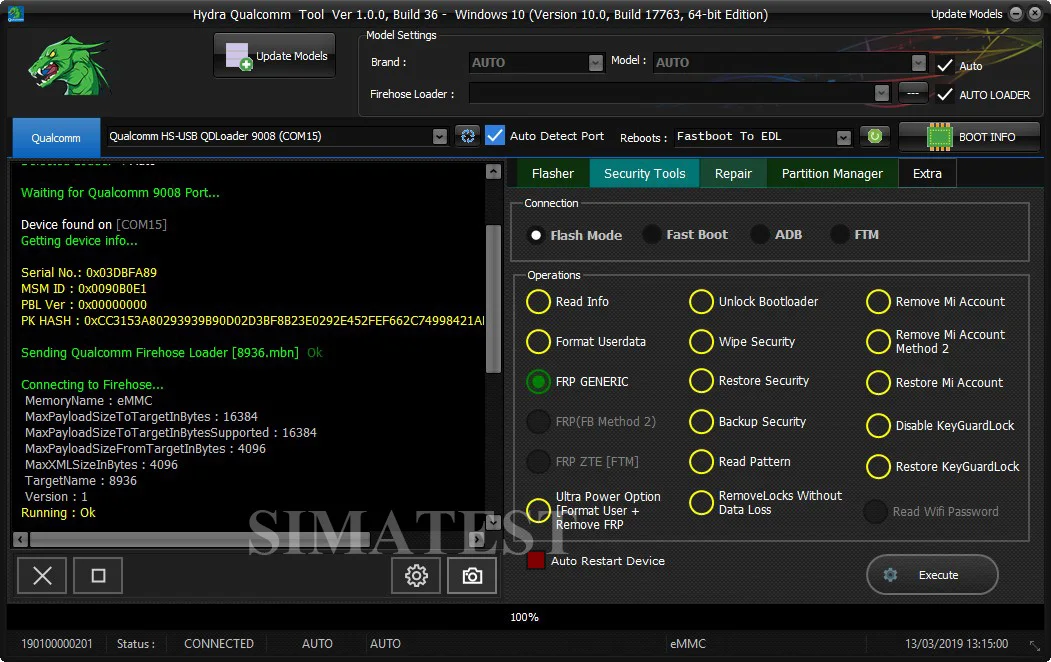Viewport: 1051px width, 662px height.
Task: Click the X cancel icon below the log
Action: [42, 576]
